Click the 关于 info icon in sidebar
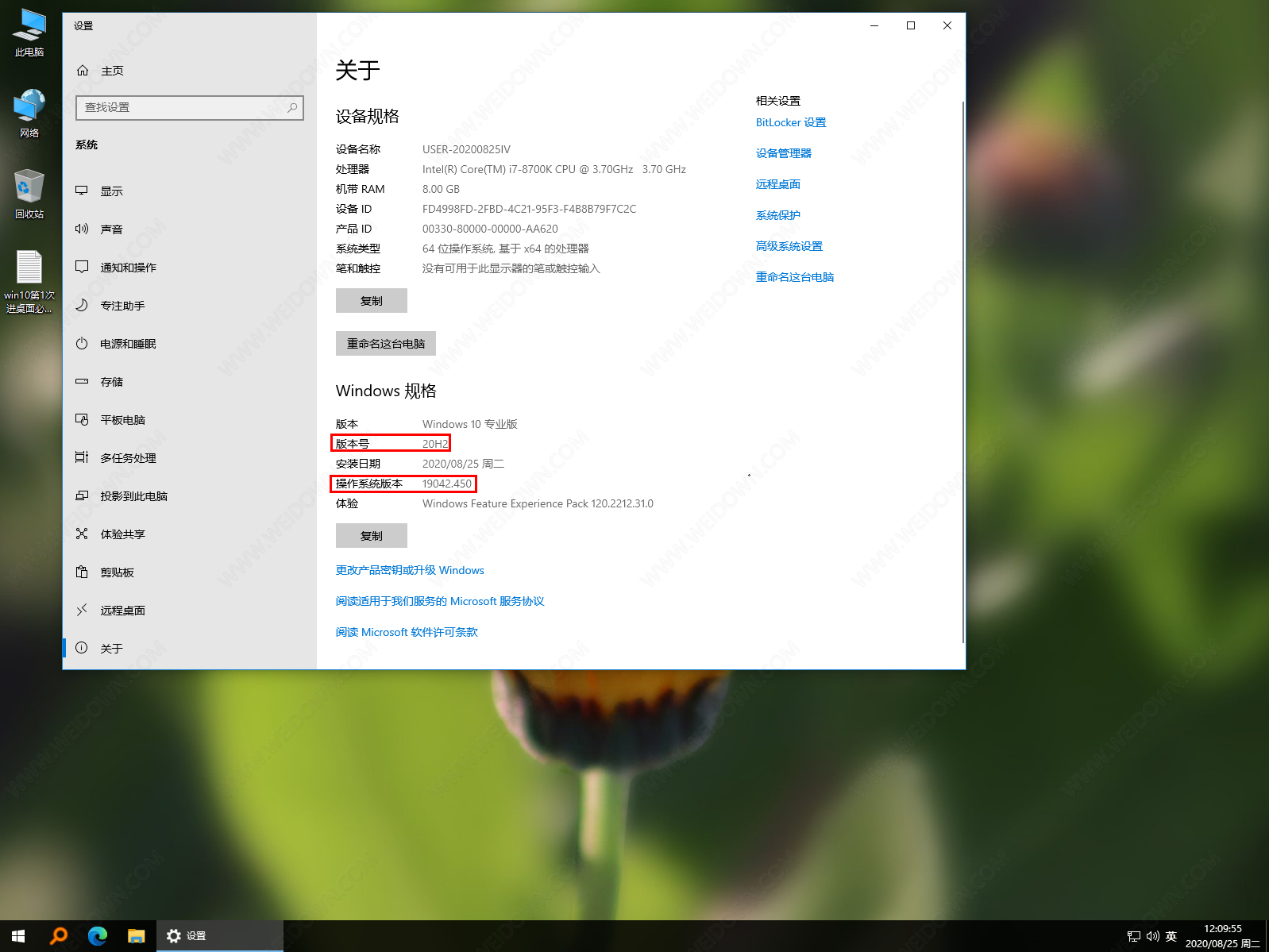The height and width of the screenshot is (952, 1269). tap(82, 648)
